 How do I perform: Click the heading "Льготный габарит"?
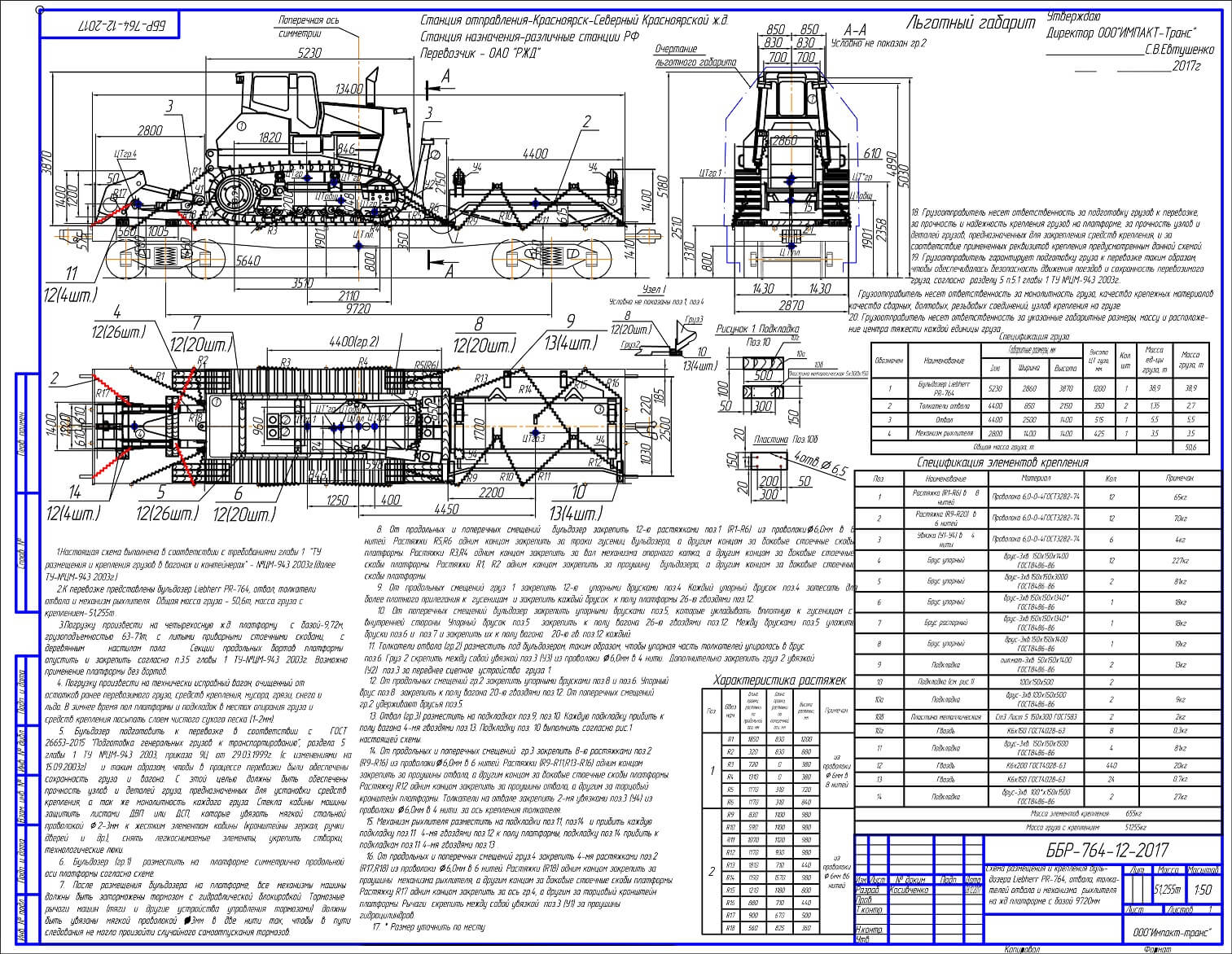point(971,23)
